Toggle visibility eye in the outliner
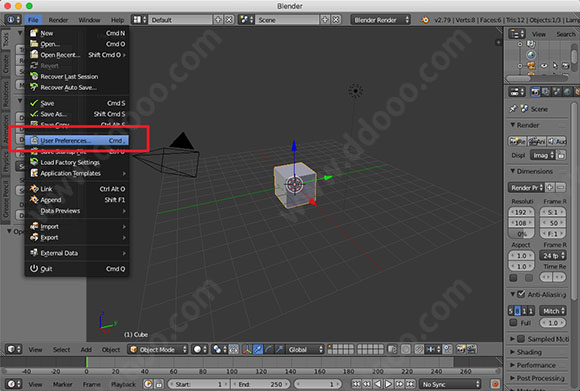580x391 pixels. tap(544, 66)
